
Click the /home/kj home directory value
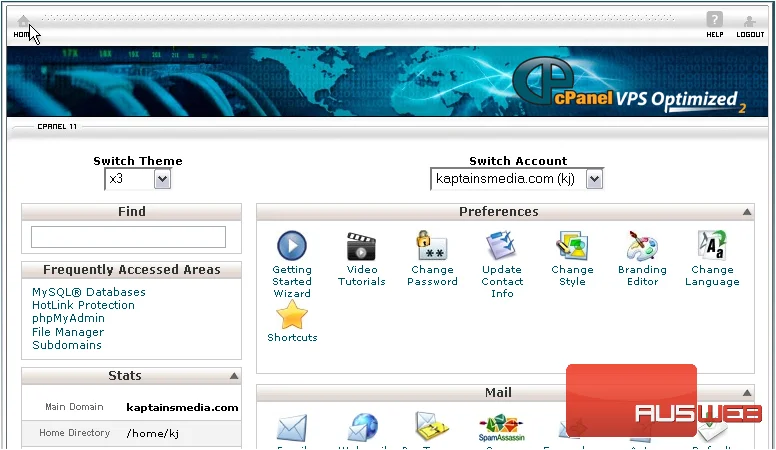point(152,434)
